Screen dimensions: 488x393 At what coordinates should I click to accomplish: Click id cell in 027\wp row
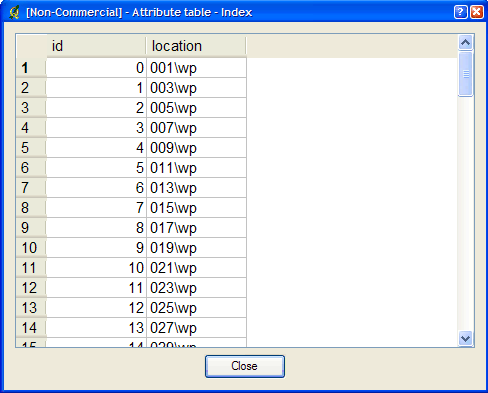point(96,328)
